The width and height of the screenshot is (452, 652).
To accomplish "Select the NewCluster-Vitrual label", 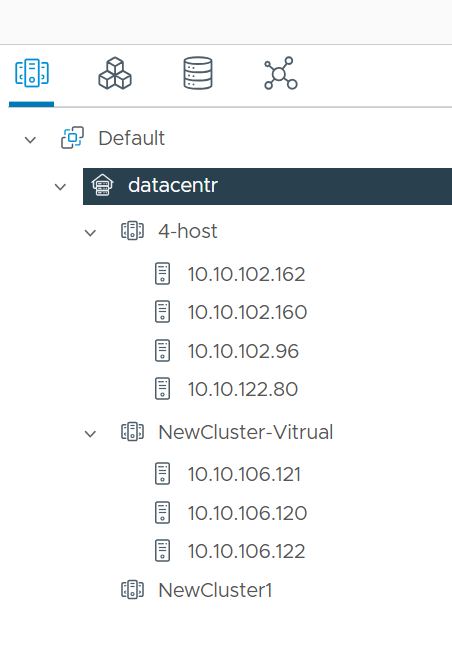I will coord(246,432).
